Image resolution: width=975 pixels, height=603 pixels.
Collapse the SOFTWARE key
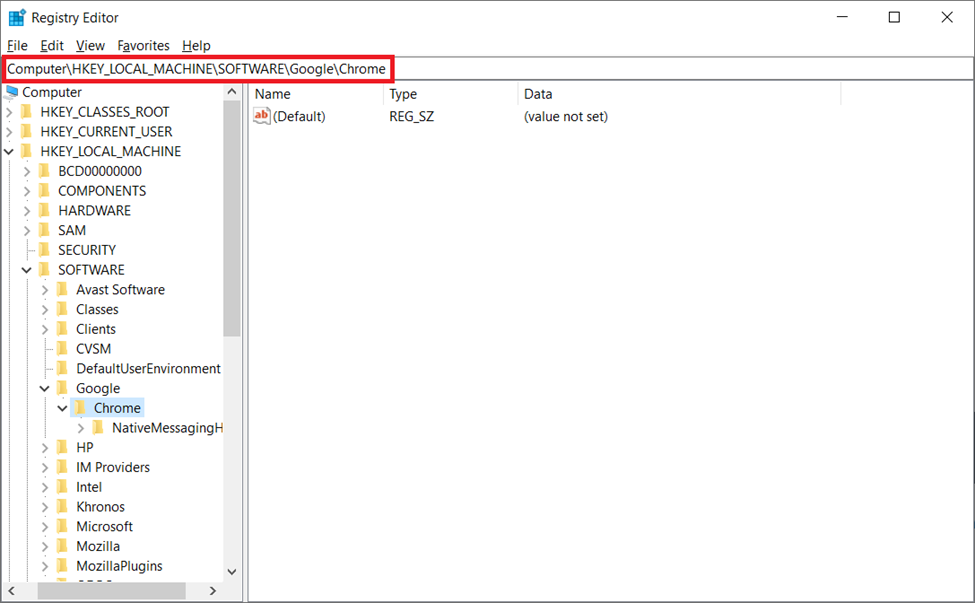coord(27,270)
